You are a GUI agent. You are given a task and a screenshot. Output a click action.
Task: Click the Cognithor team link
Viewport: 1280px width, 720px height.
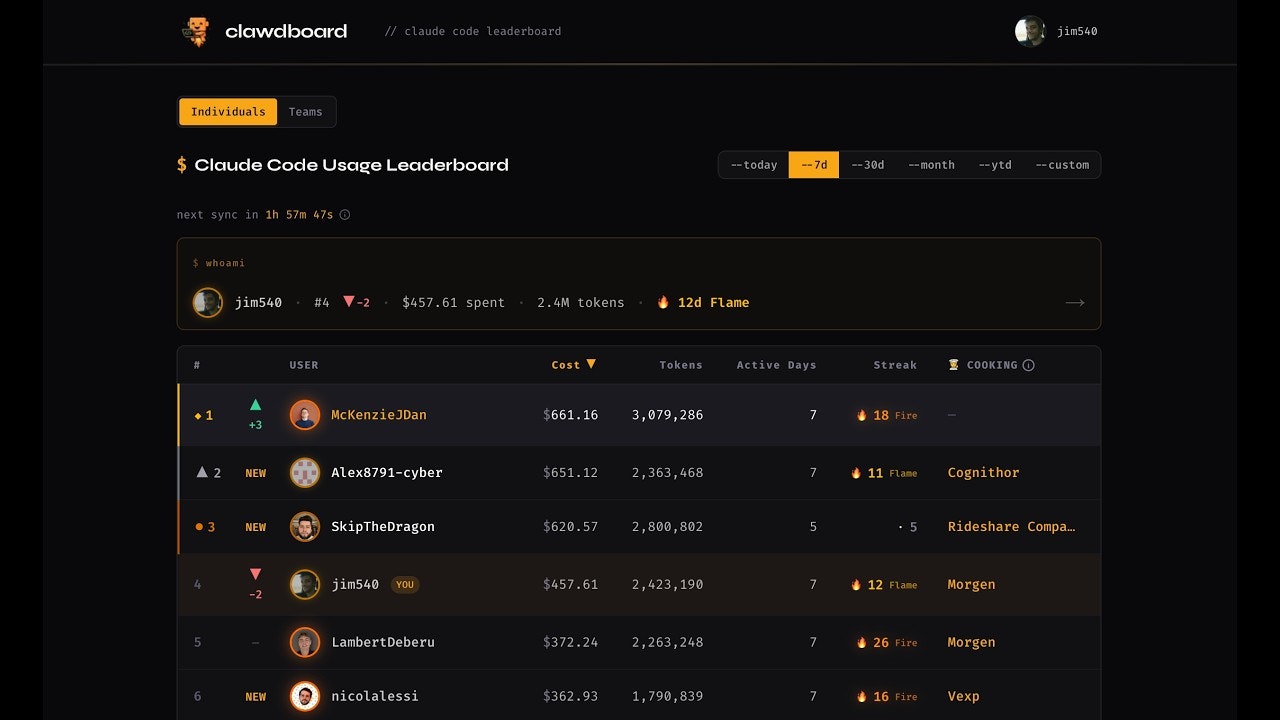983,472
